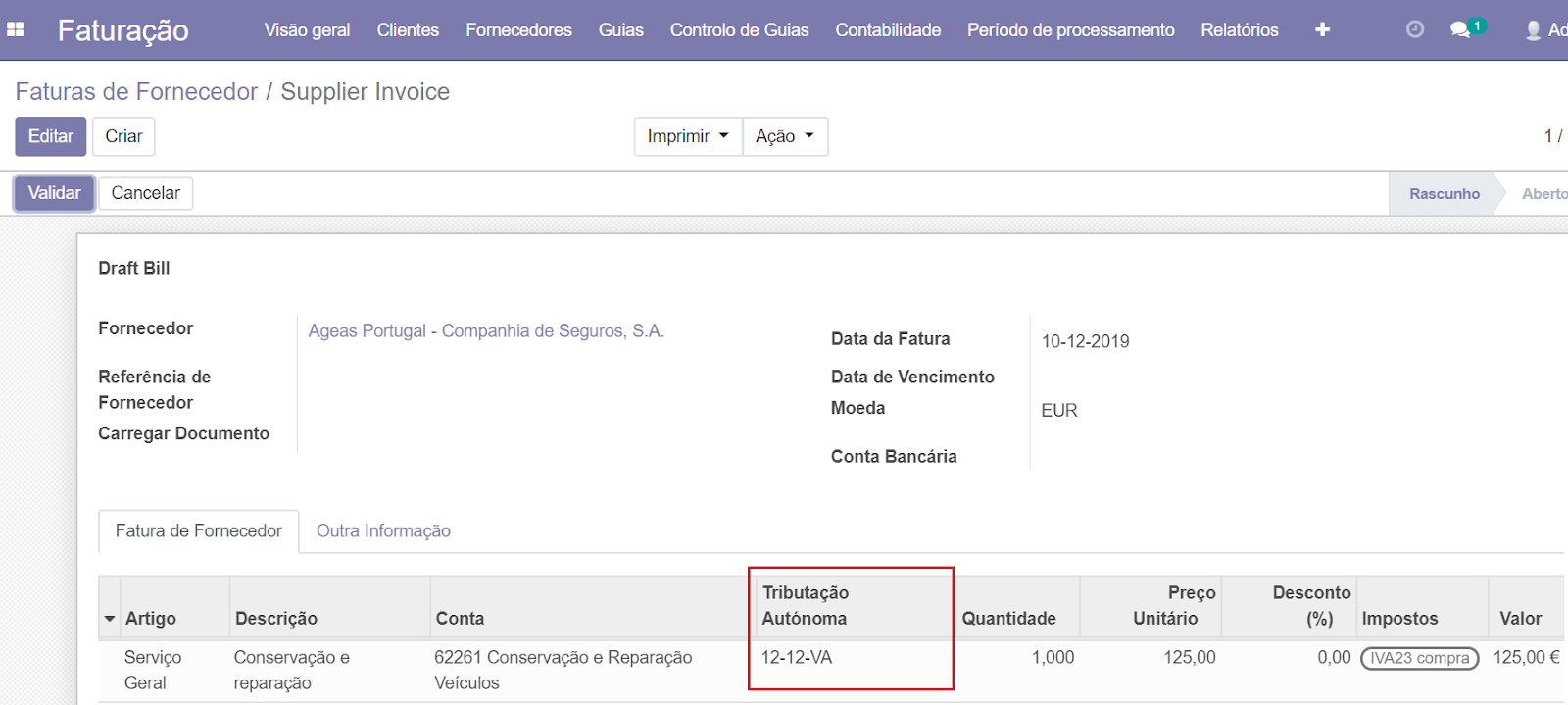Click the user avatar icon
This screenshot has height=705, width=1568.
tap(1534, 30)
